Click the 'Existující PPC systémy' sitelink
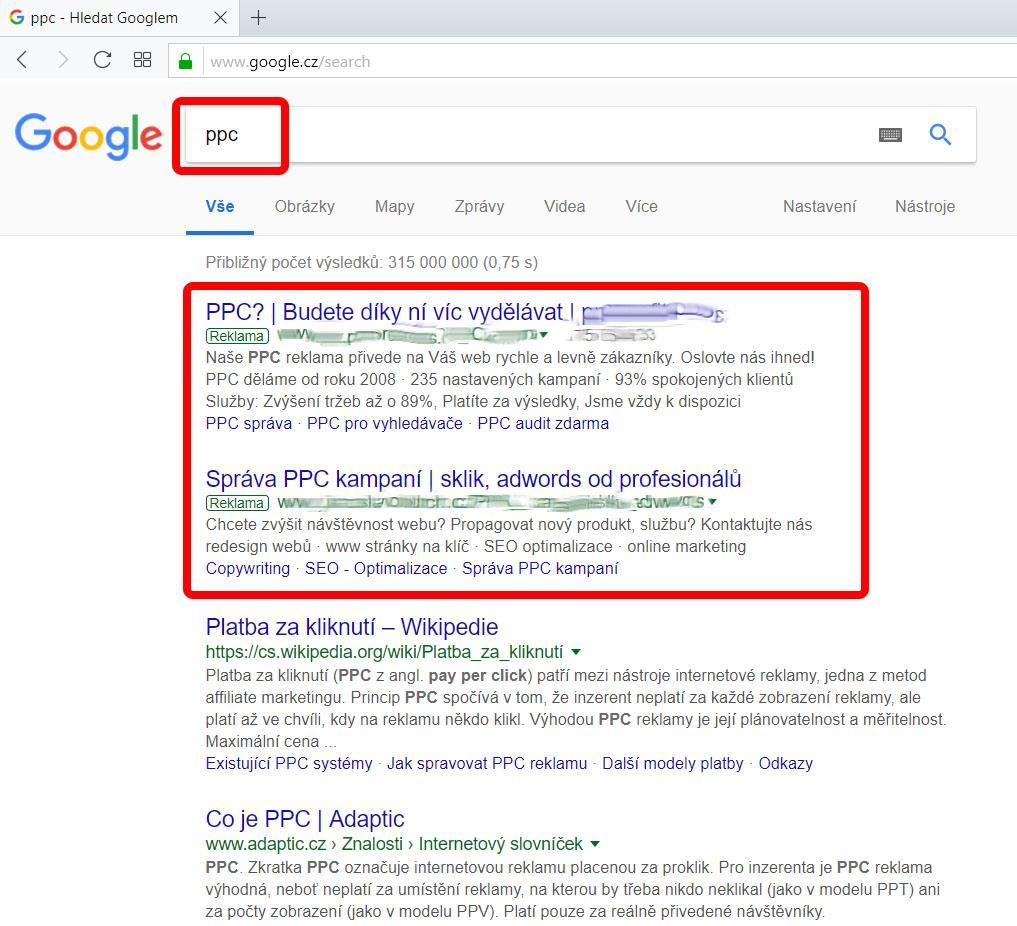The image size is (1017, 926). pos(289,763)
